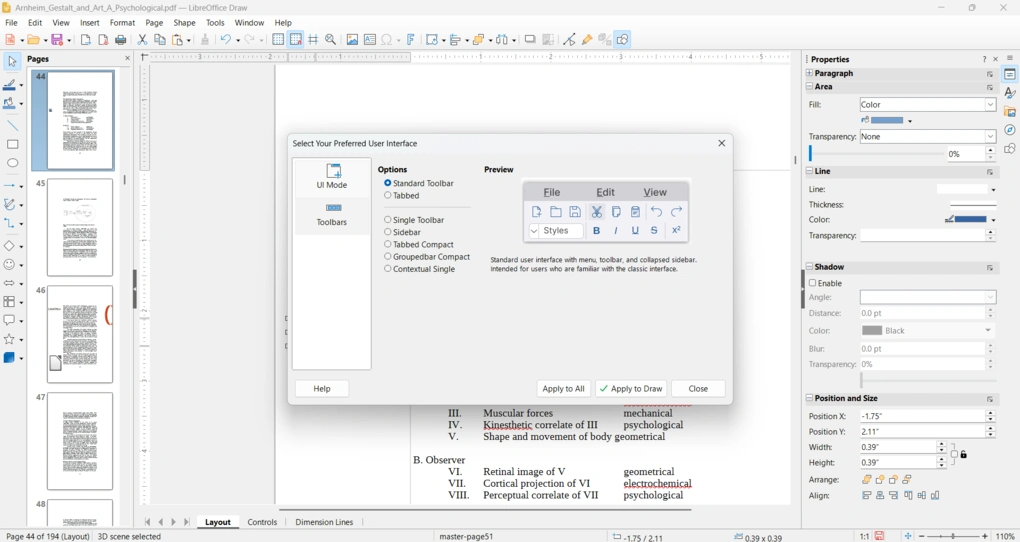Select the 3D Objects cube tool

click(9, 358)
